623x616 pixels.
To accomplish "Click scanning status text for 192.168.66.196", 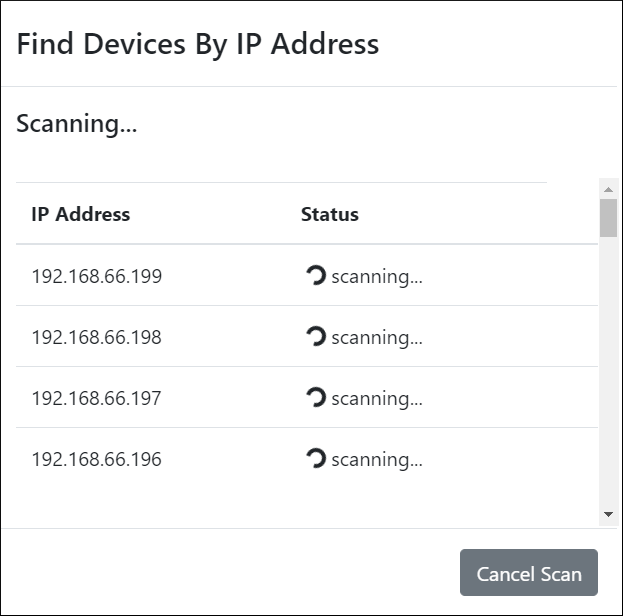I will point(377,460).
